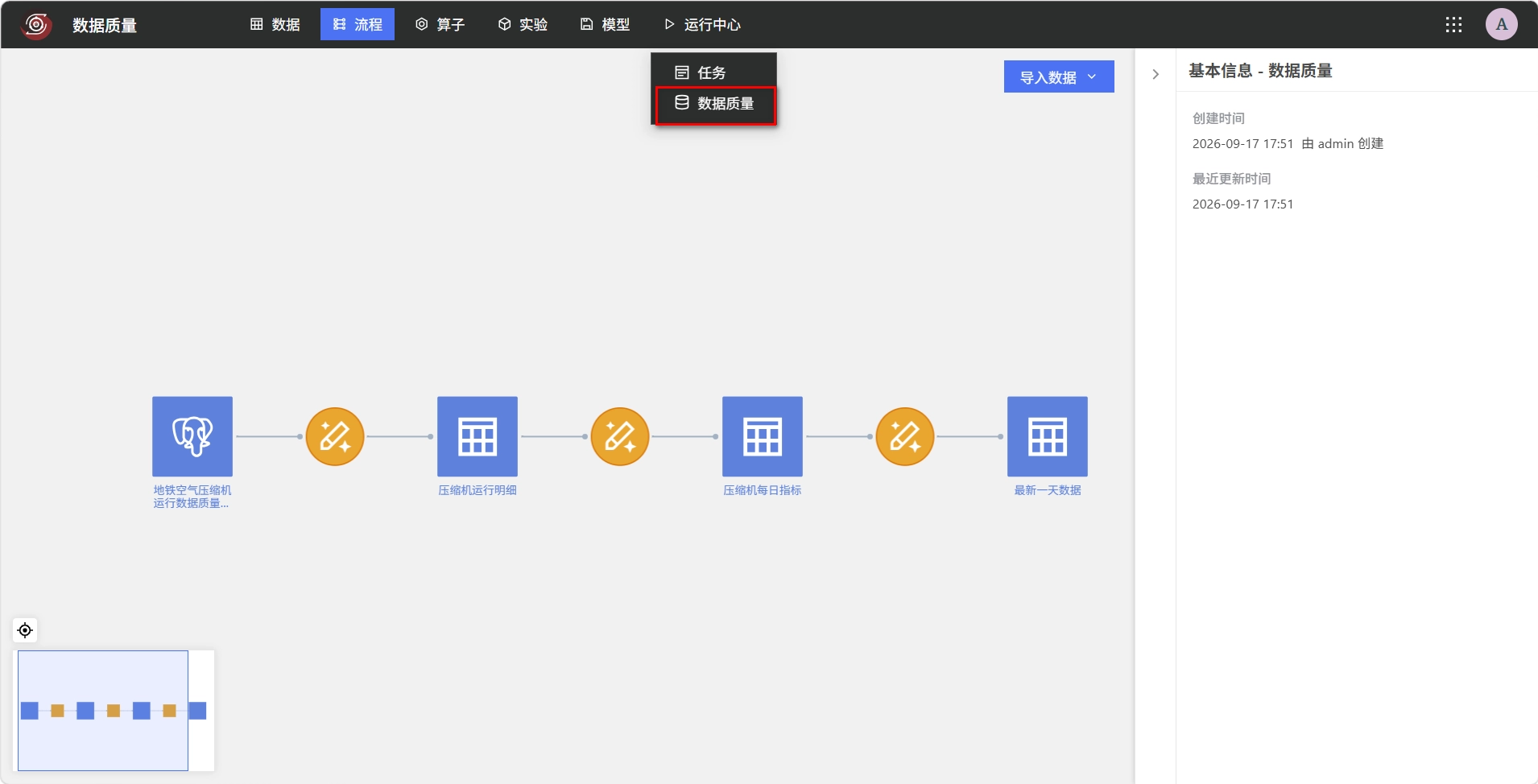Screen dimensions: 1538x784
Task: Go to the 实验 section
Action: (523, 24)
